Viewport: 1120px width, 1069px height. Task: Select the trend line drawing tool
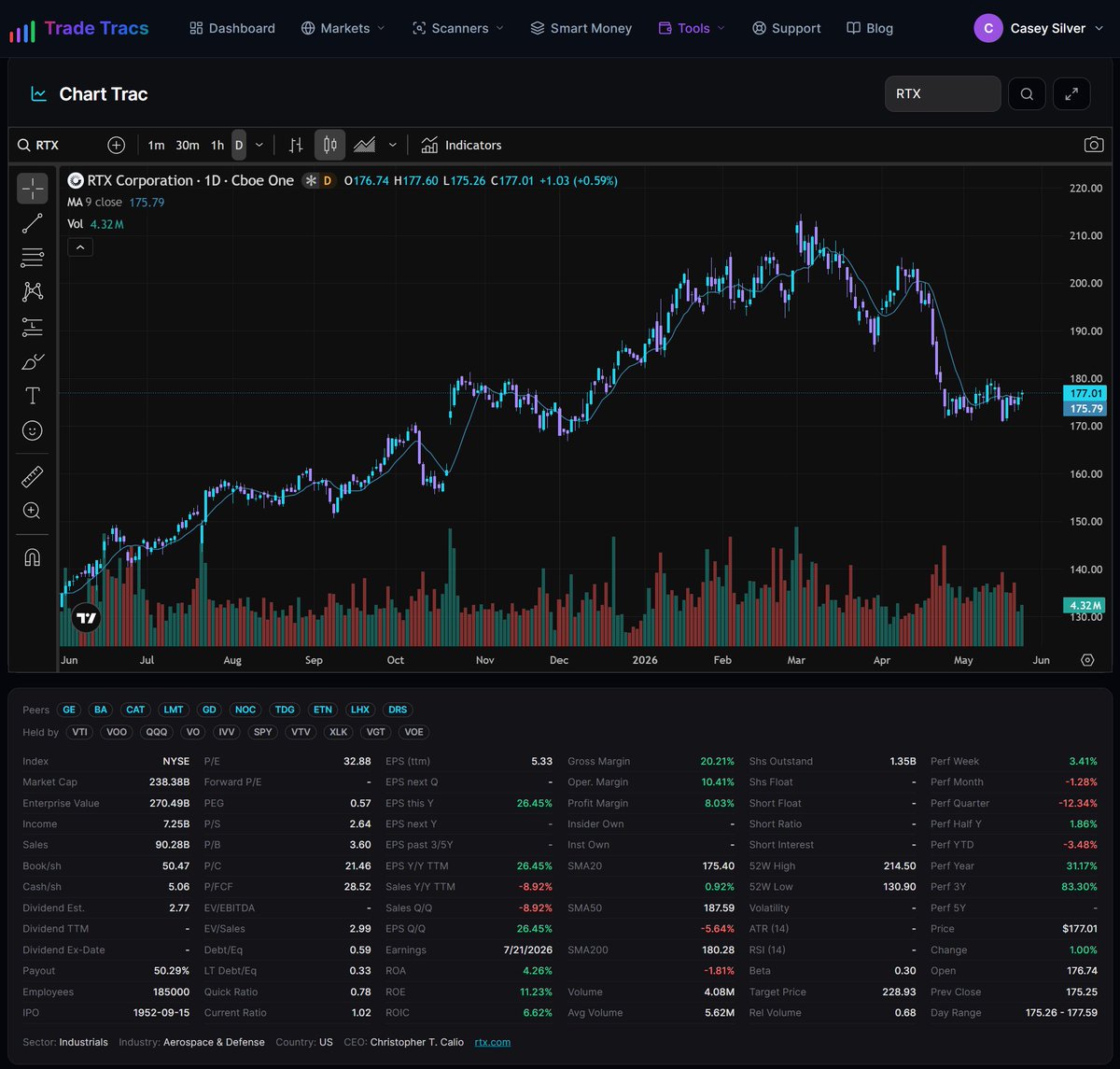(x=33, y=223)
